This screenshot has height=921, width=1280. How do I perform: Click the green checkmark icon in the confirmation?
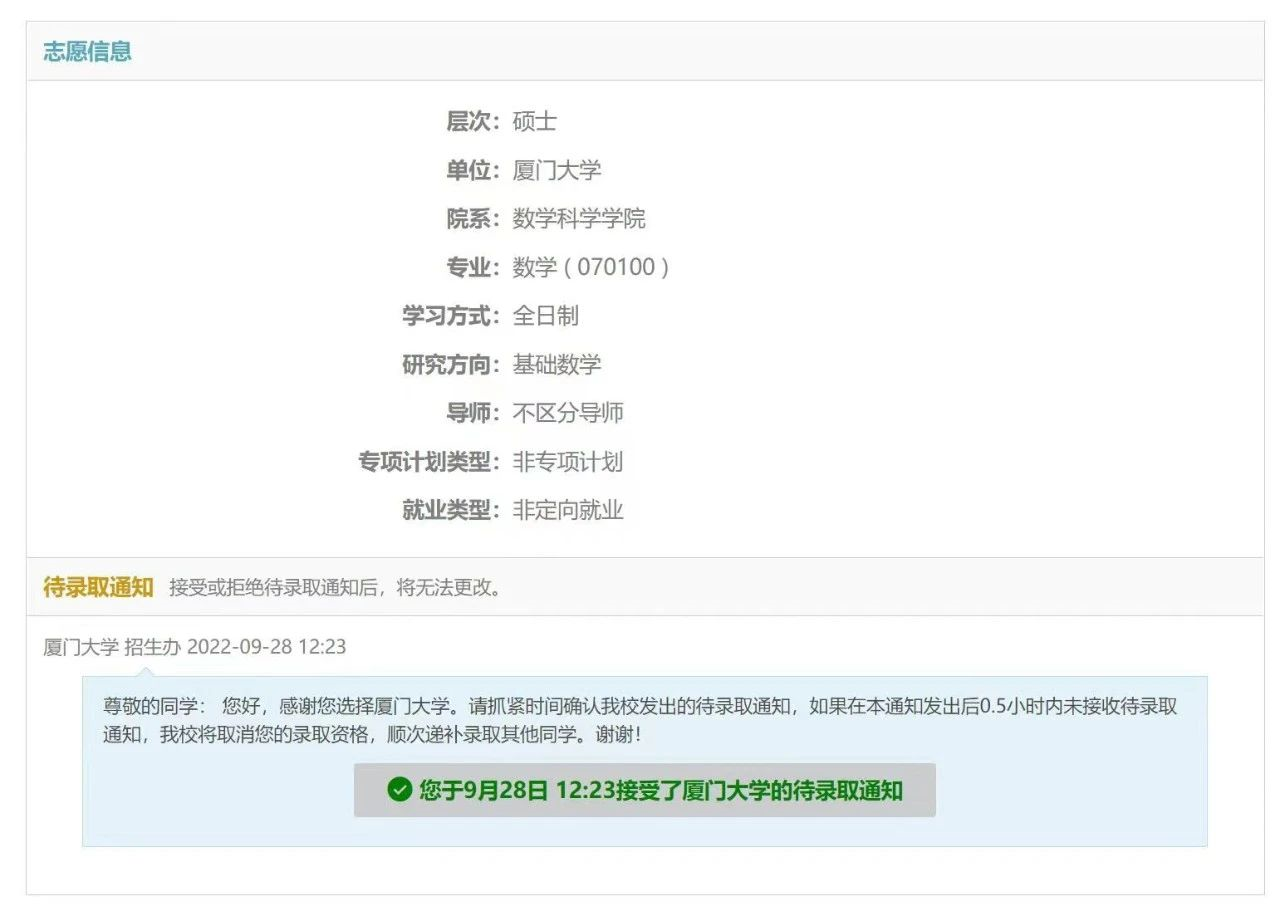point(399,790)
